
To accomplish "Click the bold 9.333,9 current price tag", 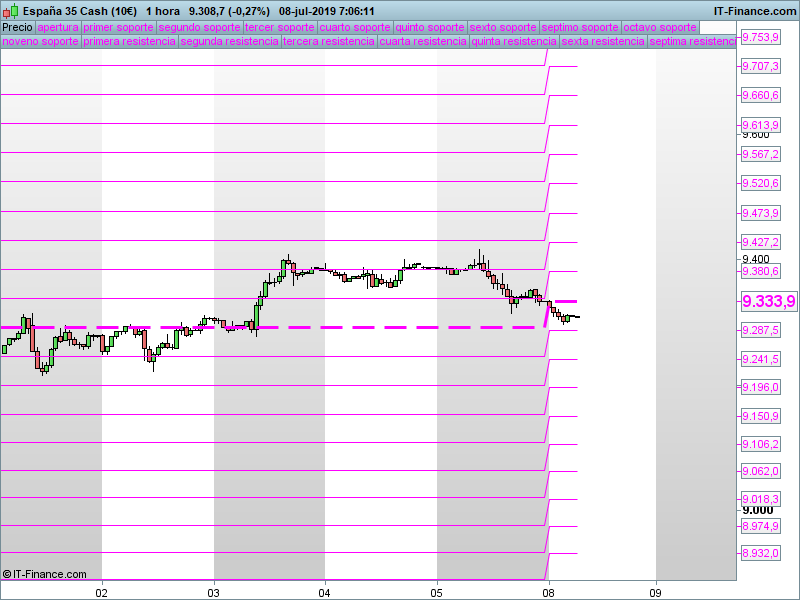I will (768, 301).
